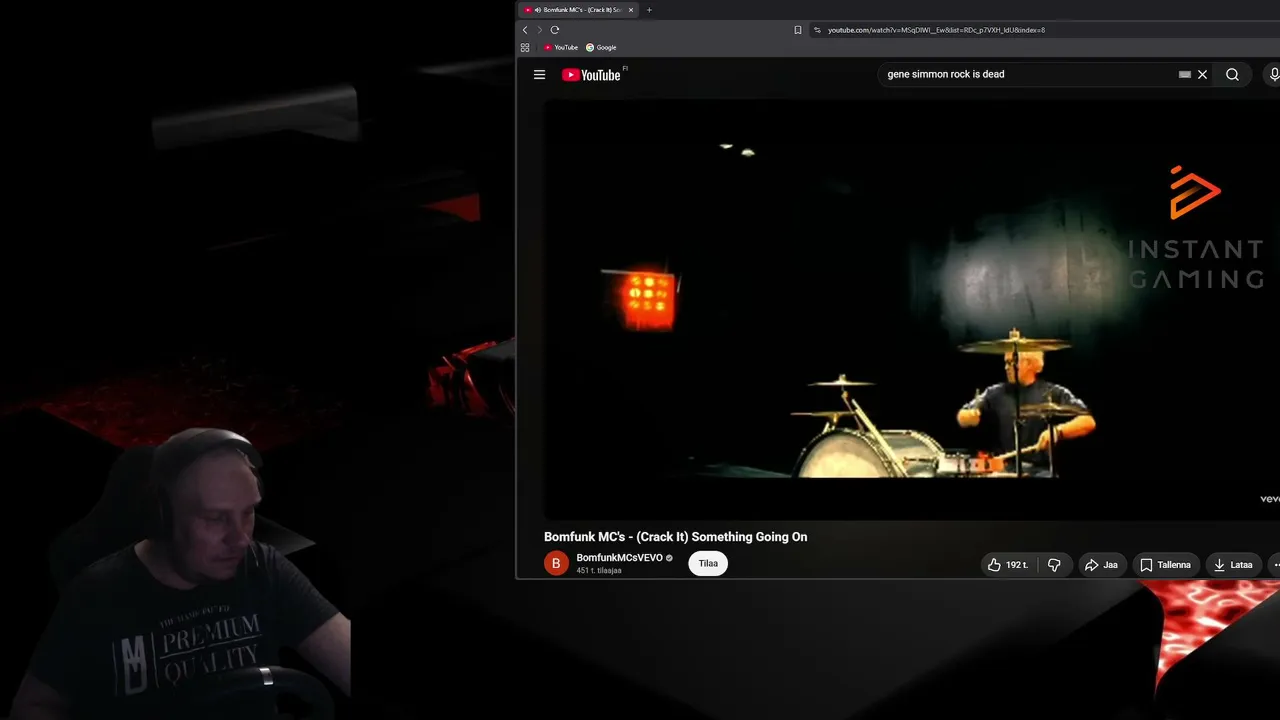Open the BomfunkMCsVEVO channel avatar

click(x=556, y=564)
